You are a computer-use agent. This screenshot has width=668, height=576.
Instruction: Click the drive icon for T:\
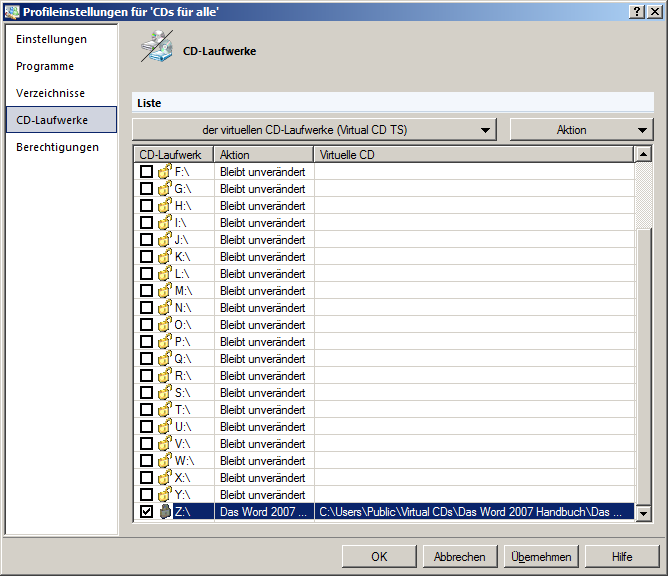coord(164,410)
